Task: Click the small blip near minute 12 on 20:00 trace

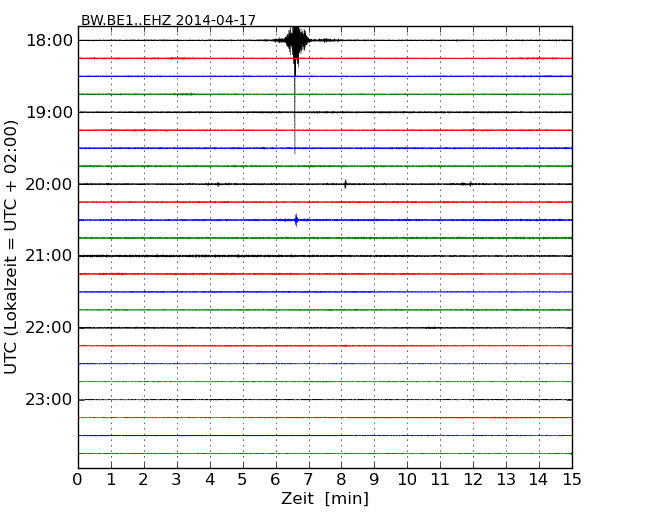Action: click(470, 184)
